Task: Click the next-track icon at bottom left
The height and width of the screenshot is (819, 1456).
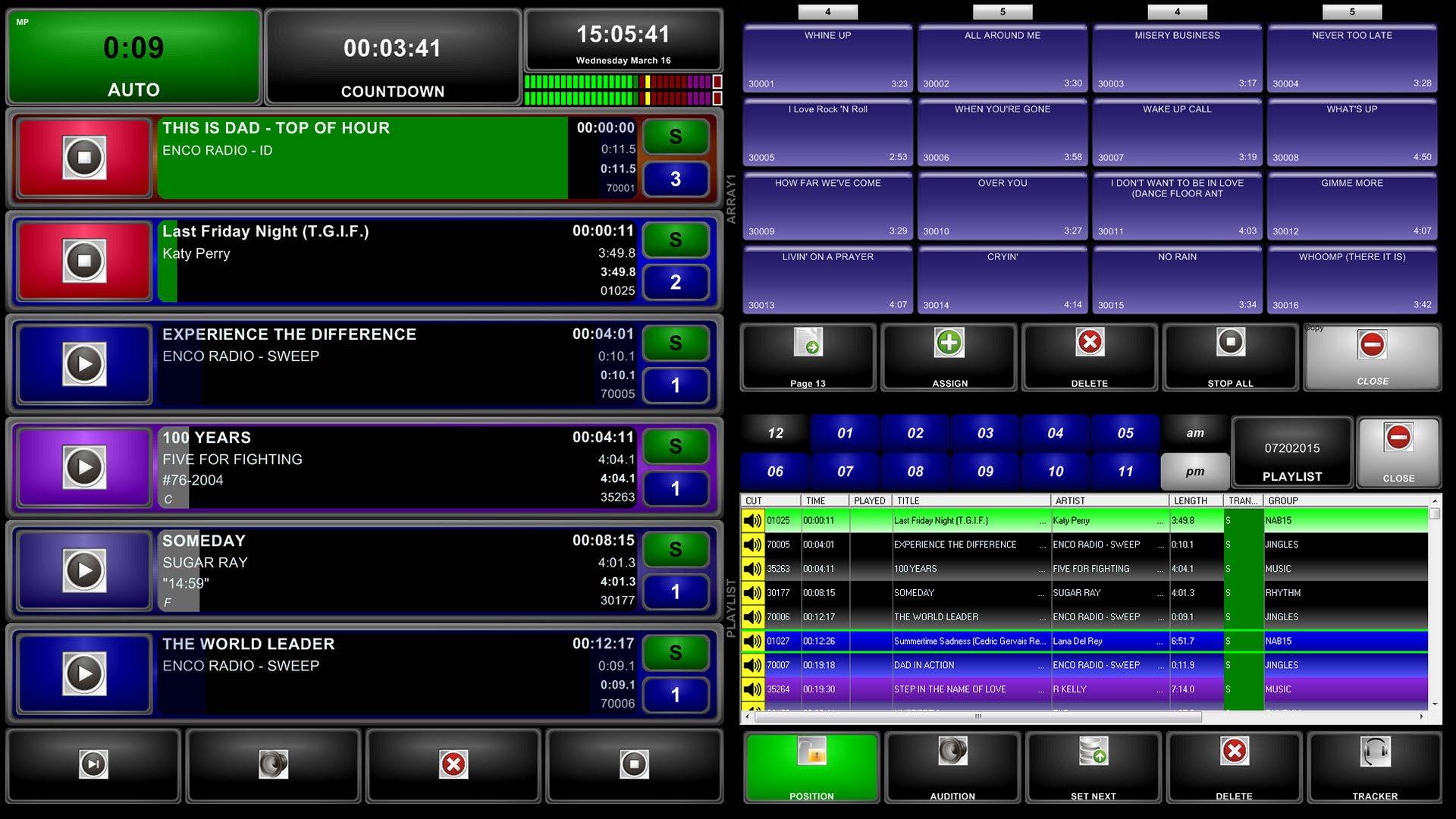Action: [x=93, y=764]
